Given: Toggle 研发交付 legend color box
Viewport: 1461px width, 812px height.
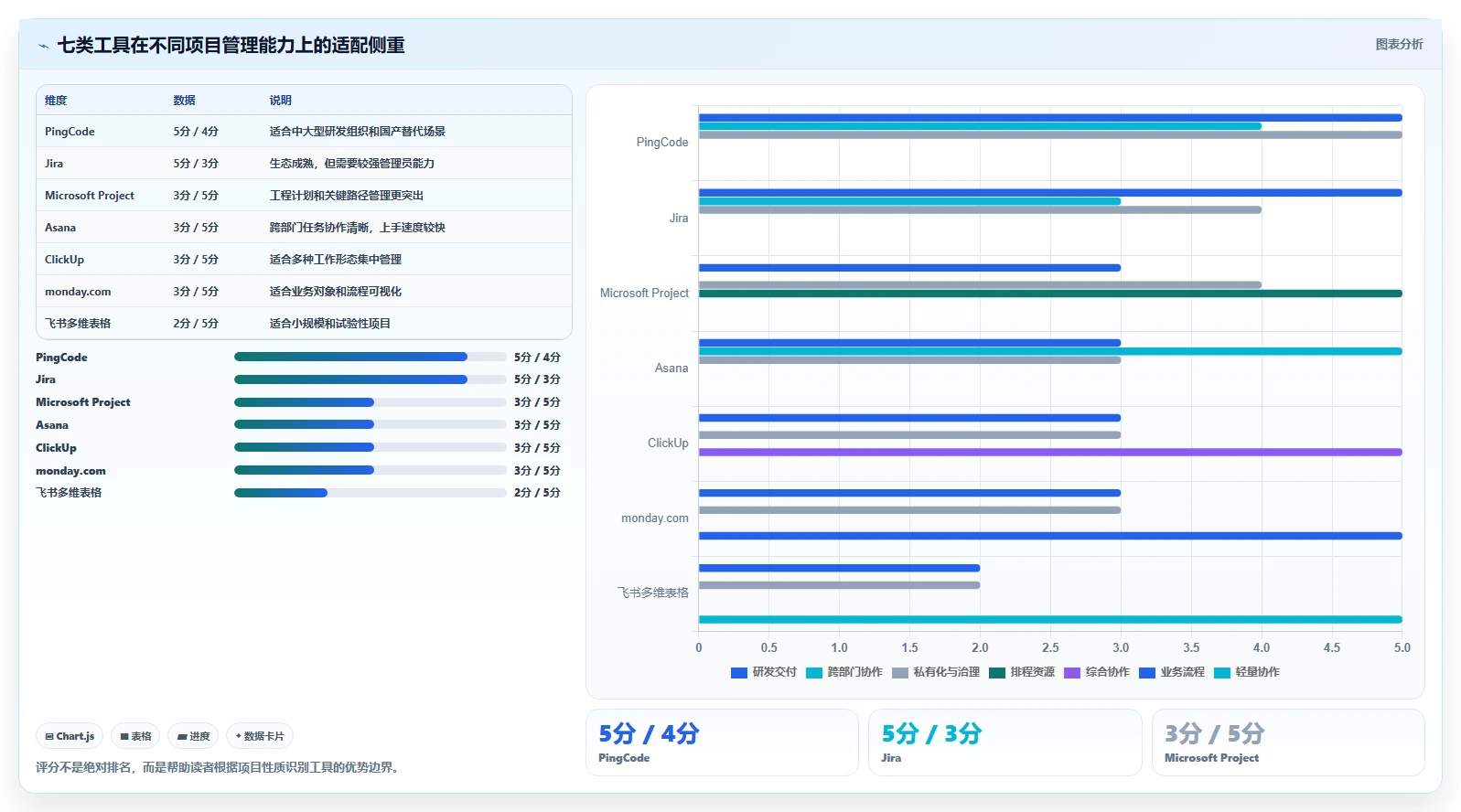Looking at the screenshot, I should (739, 673).
